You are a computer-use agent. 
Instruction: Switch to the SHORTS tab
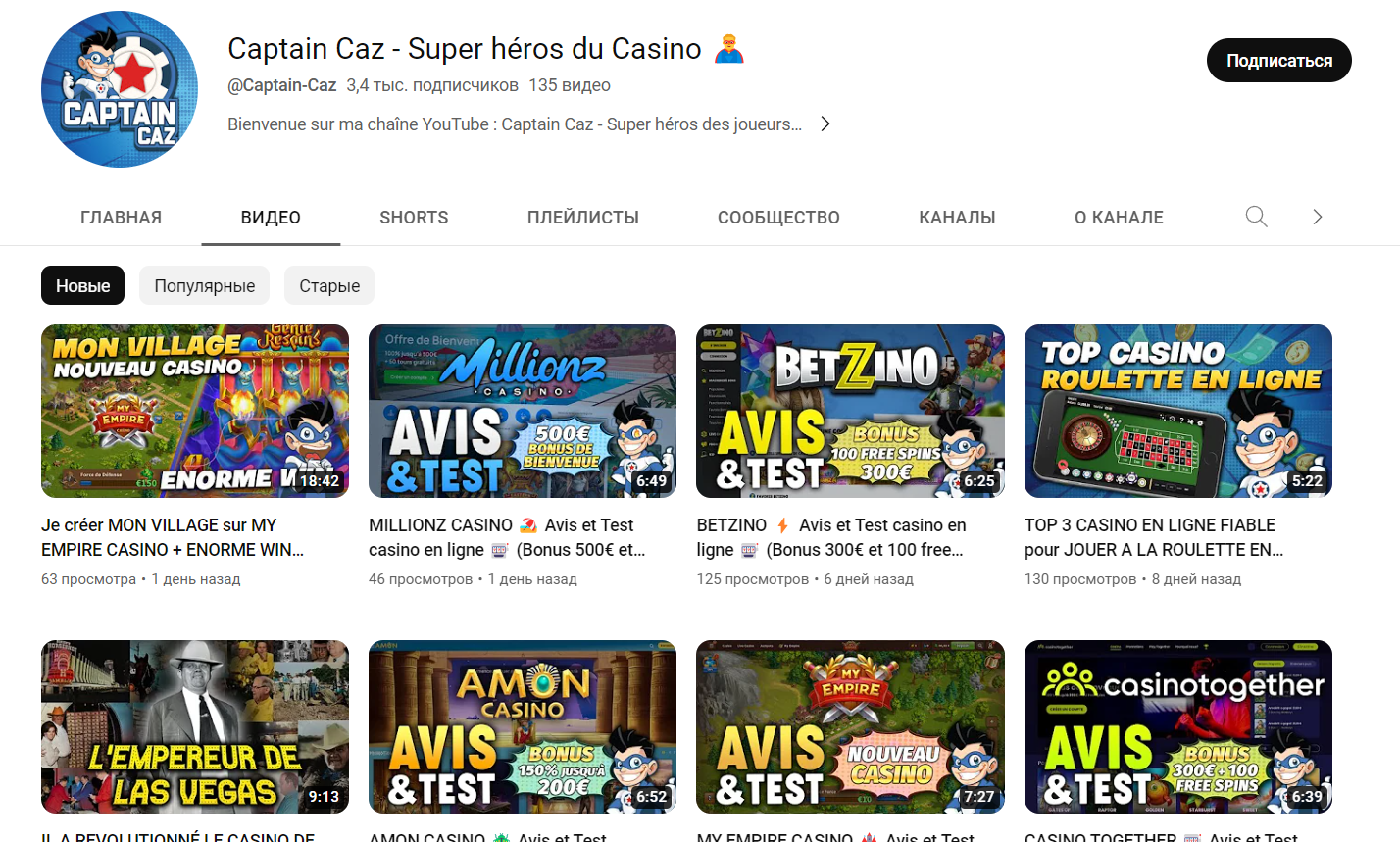[x=414, y=217]
